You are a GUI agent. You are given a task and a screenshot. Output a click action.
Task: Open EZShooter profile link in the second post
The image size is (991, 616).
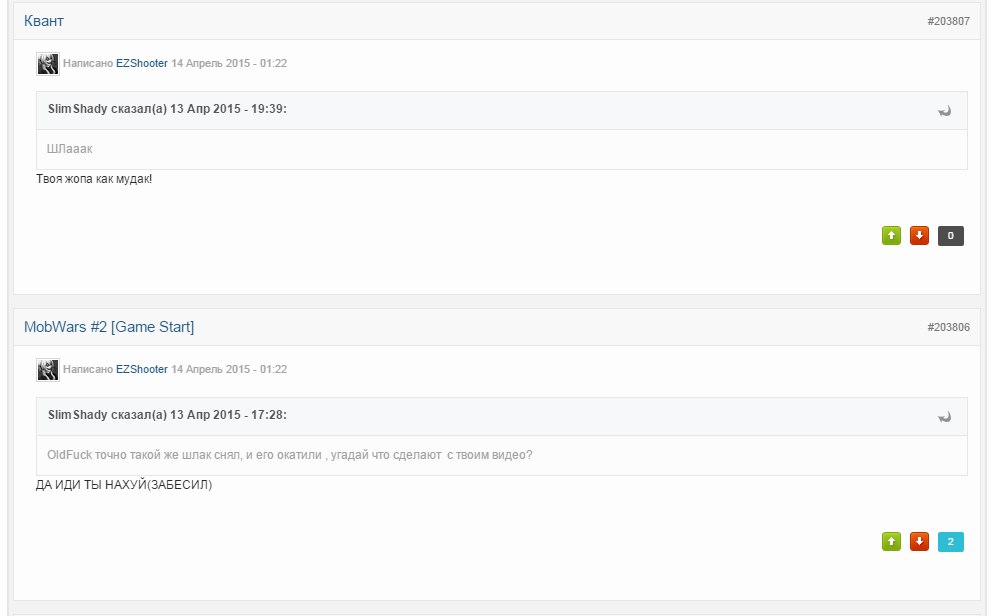[142, 369]
